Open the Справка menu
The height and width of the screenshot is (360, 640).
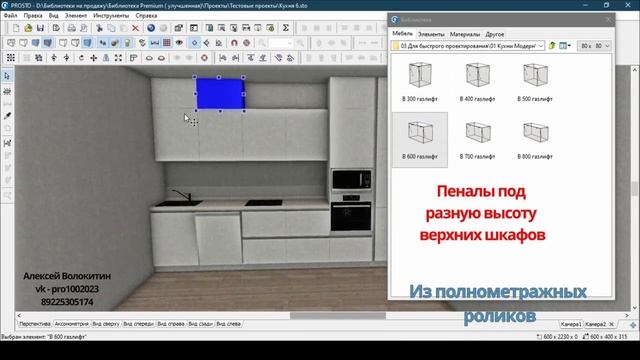[x=146, y=16]
